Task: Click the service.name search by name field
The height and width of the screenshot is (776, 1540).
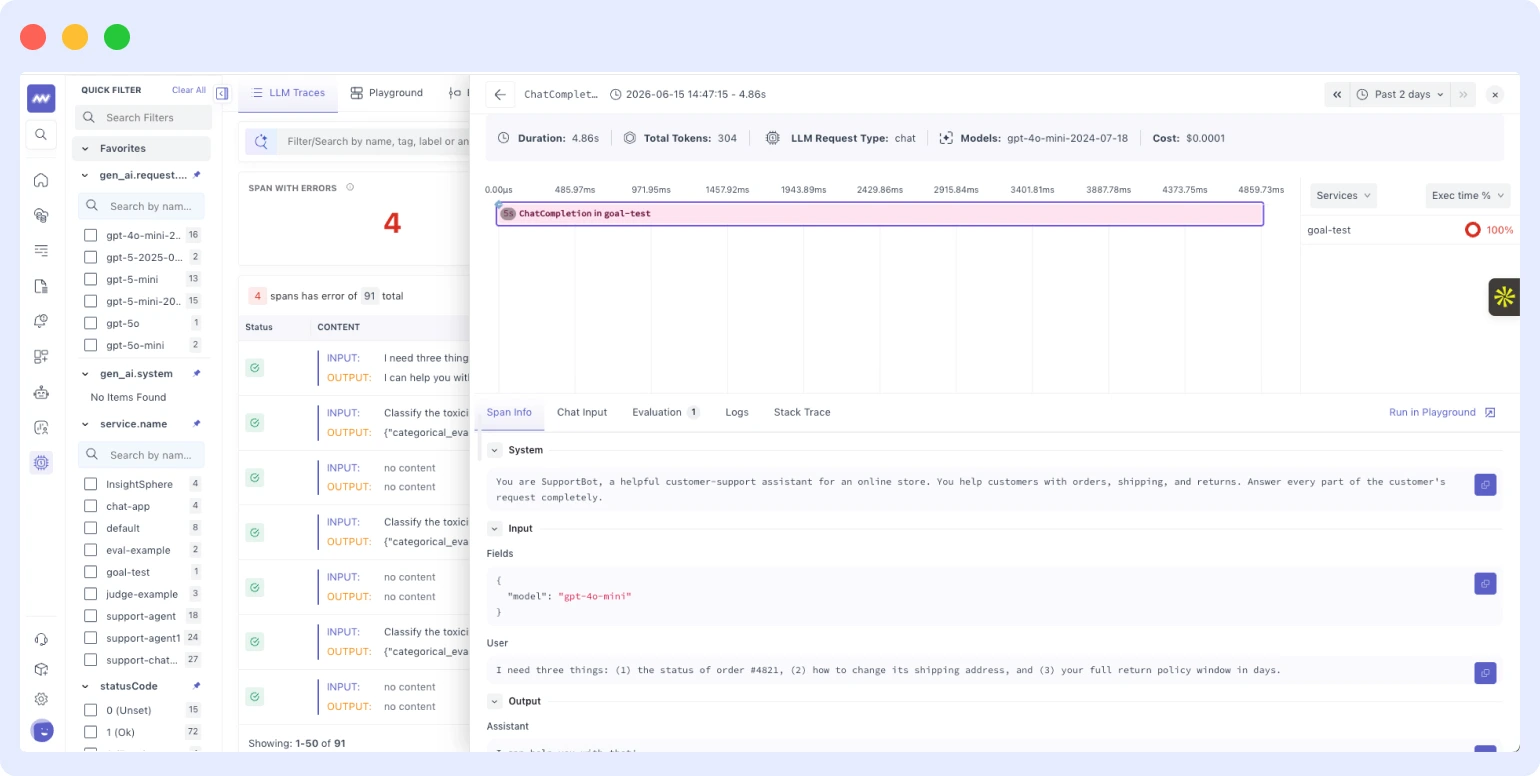Action: 142,455
